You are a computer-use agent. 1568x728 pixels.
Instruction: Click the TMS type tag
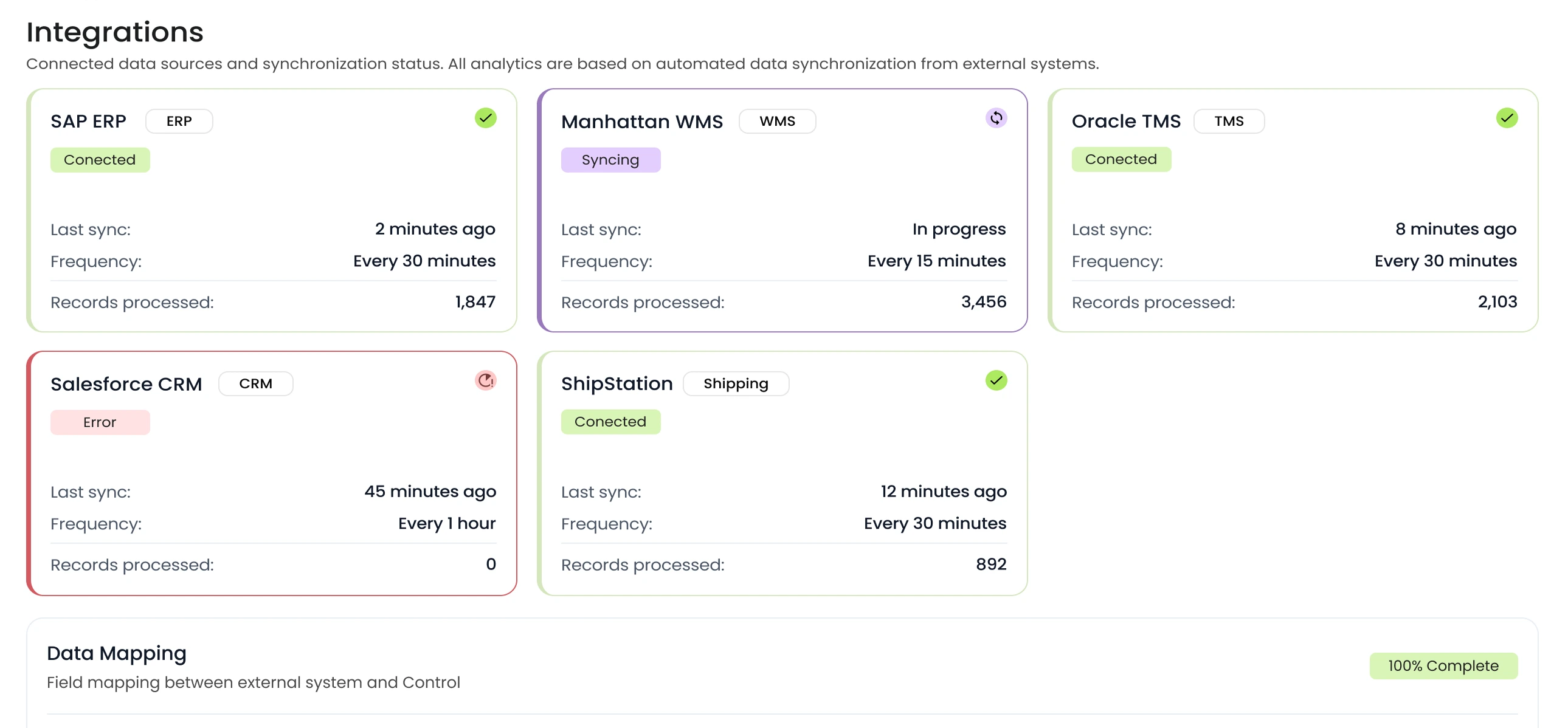1228,121
